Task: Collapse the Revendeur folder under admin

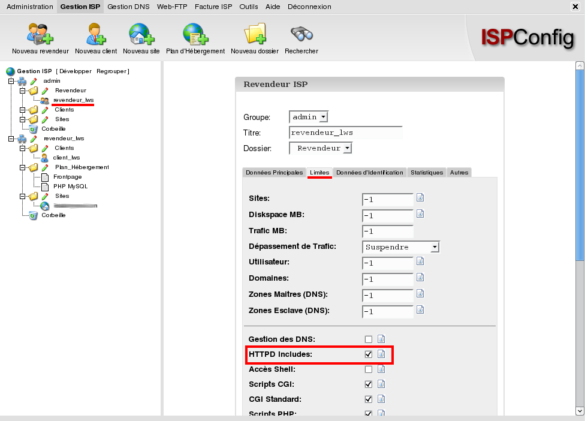Action: 22,91
